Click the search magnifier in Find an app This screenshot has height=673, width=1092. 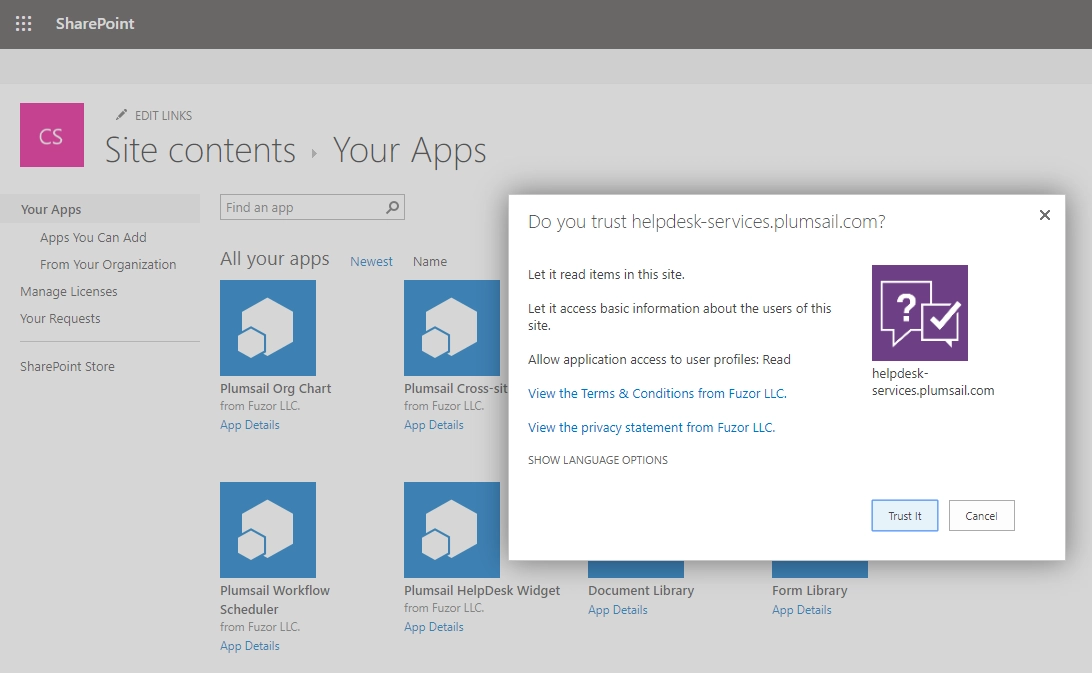393,207
